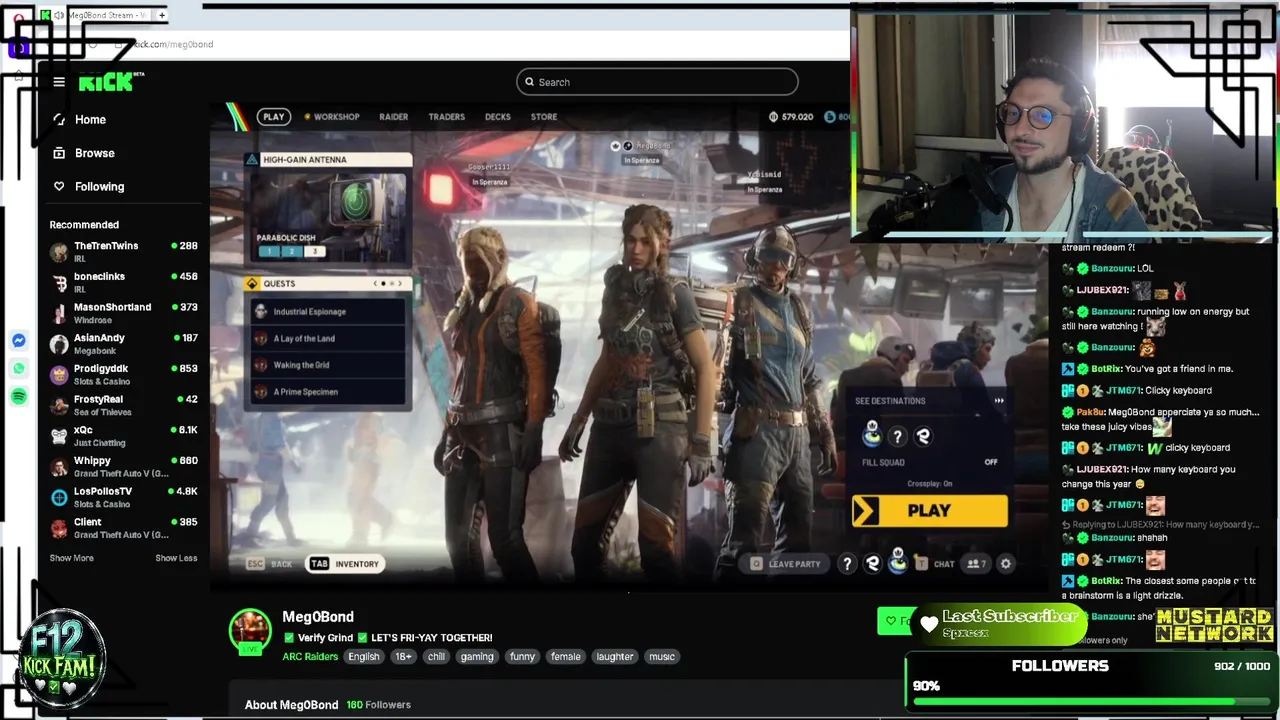Open MasonShortland recommended channel

[123, 313]
